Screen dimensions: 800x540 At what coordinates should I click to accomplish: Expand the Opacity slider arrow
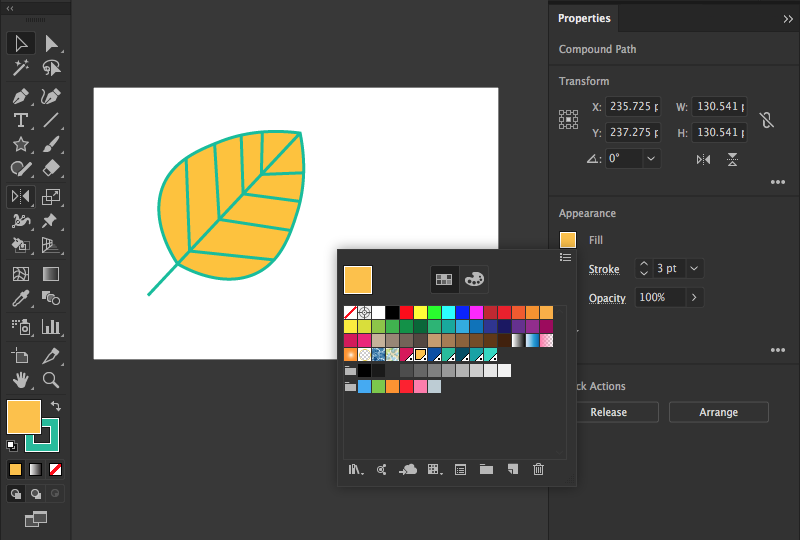(695, 297)
